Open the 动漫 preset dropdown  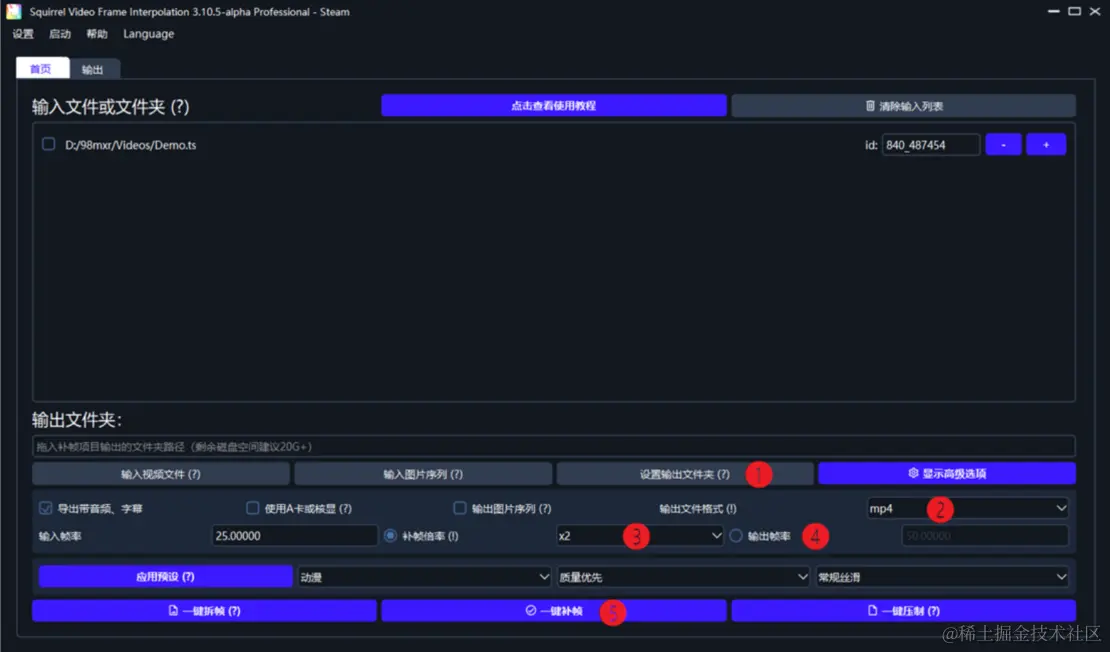424,577
